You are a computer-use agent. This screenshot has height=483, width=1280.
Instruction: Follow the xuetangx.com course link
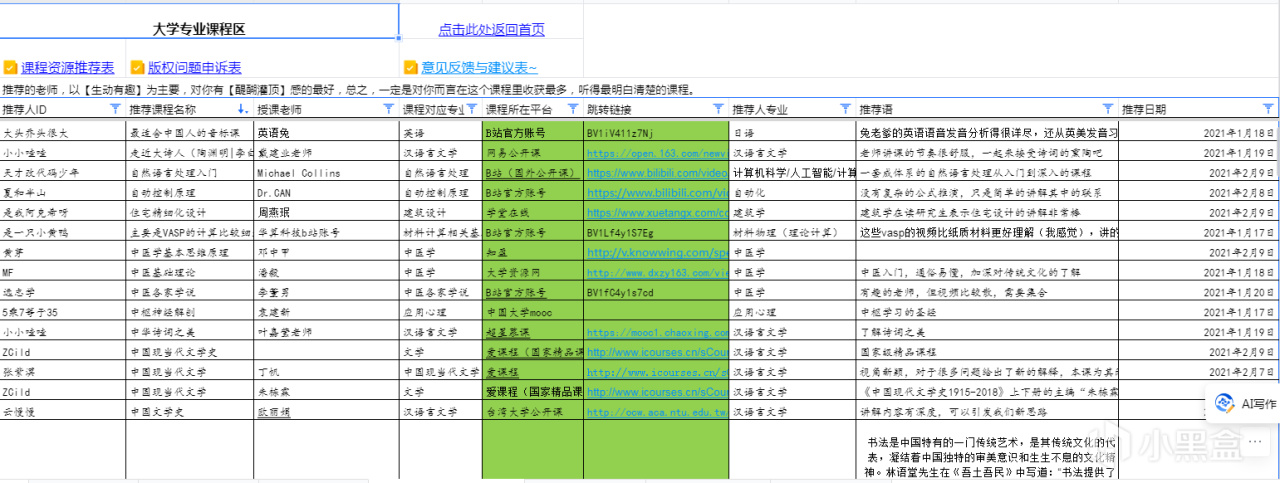point(656,213)
